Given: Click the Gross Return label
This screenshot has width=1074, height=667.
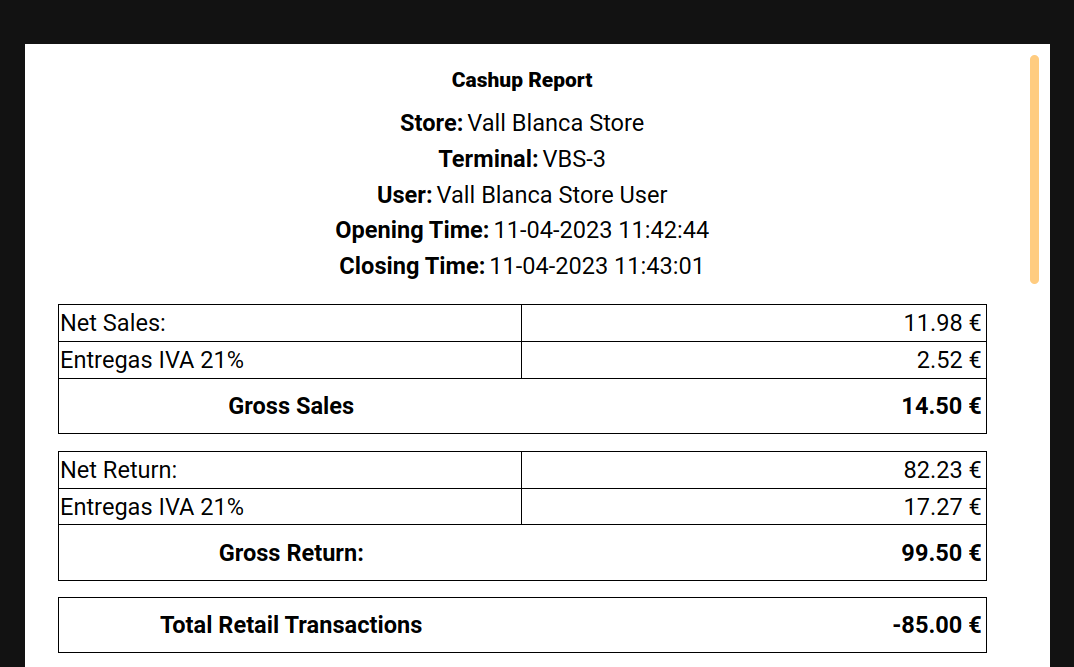Looking at the screenshot, I should pos(291,553).
